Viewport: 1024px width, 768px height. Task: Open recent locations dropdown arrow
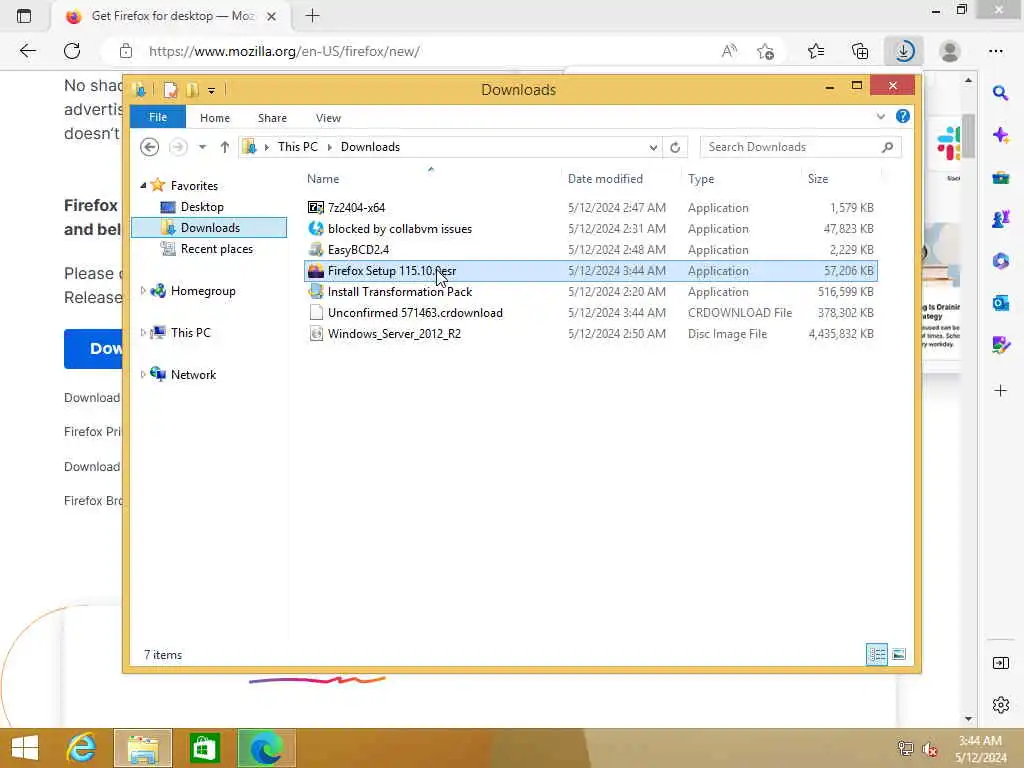pos(202,147)
